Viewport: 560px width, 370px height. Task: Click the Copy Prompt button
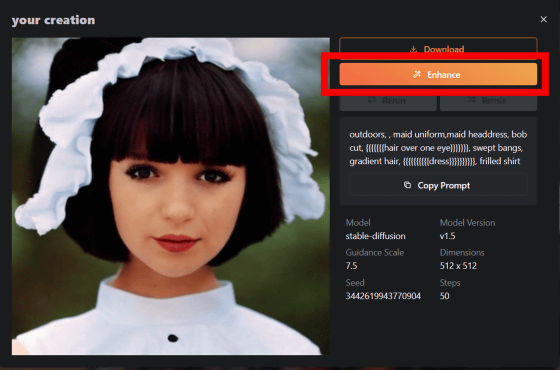pyautogui.click(x=438, y=185)
